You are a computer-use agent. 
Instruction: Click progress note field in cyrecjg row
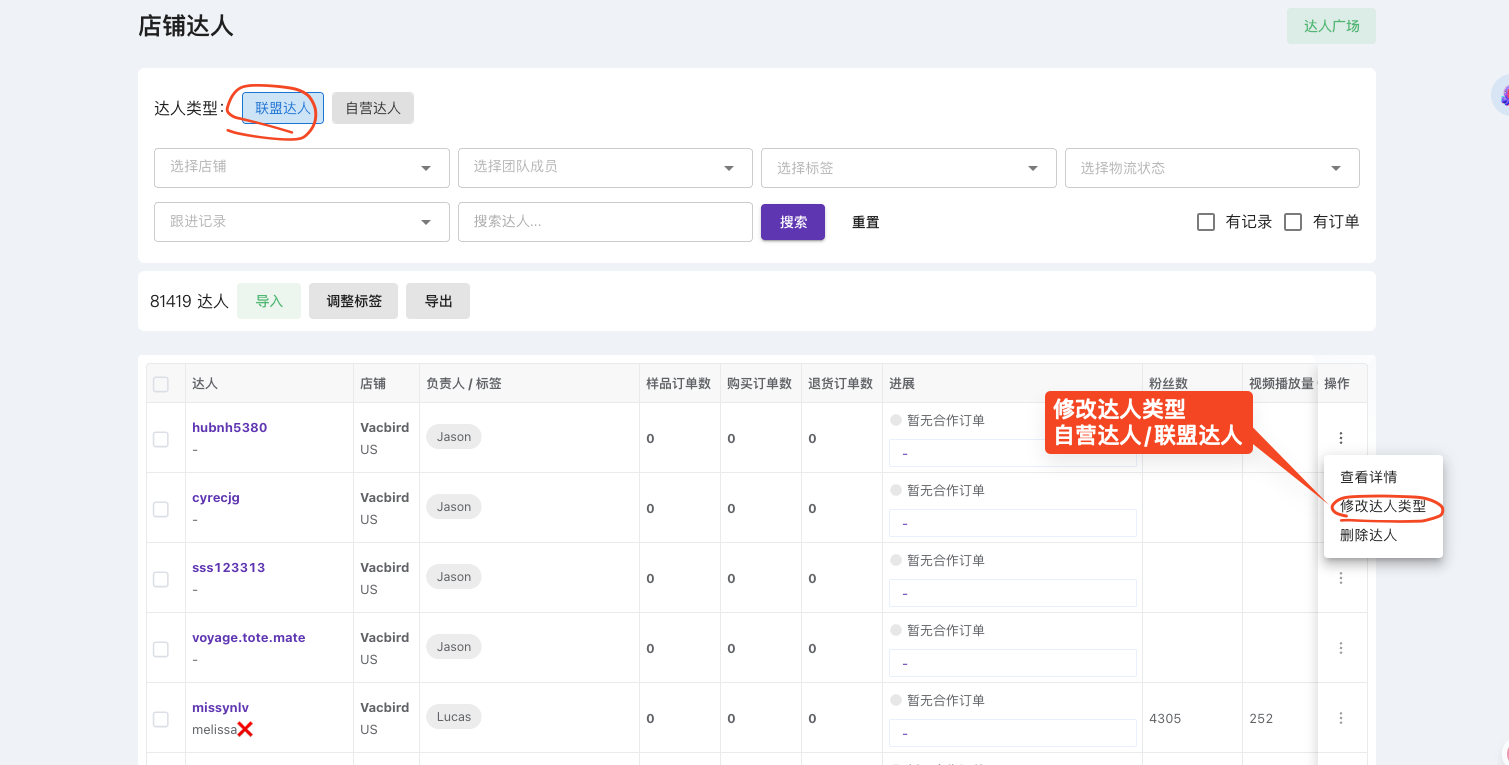(x=1013, y=523)
